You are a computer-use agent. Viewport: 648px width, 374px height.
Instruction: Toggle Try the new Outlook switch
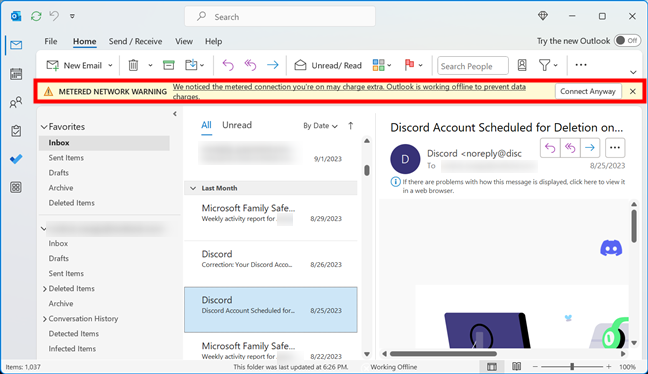627,40
